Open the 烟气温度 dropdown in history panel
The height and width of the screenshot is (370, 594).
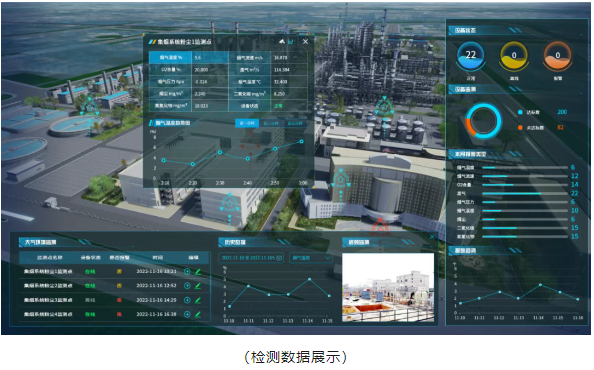(311, 258)
